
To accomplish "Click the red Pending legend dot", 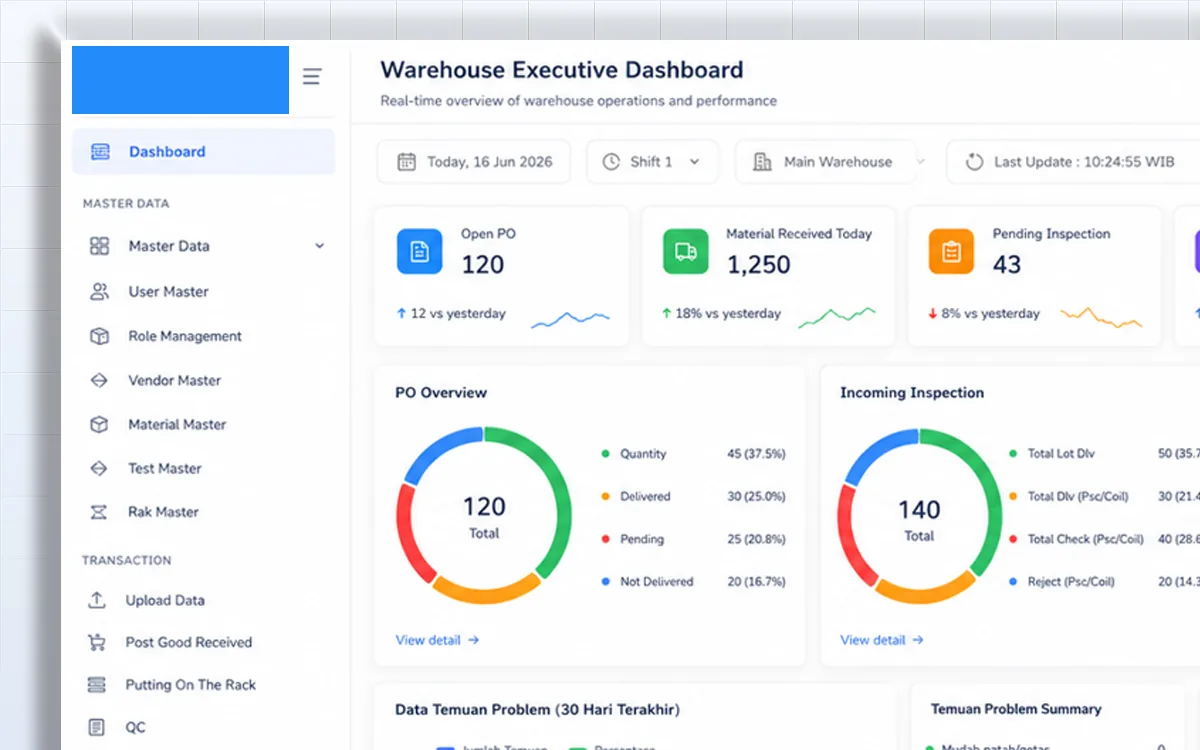I will [x=605, y=539].
